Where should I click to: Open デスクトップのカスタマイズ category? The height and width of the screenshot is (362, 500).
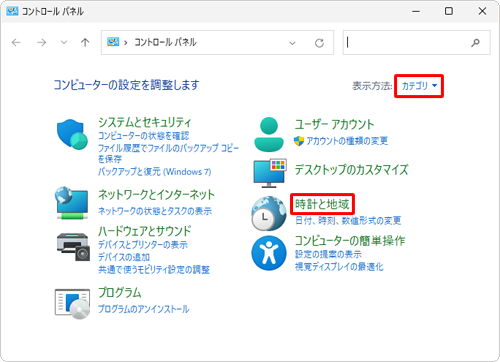[x=351, y=170]
